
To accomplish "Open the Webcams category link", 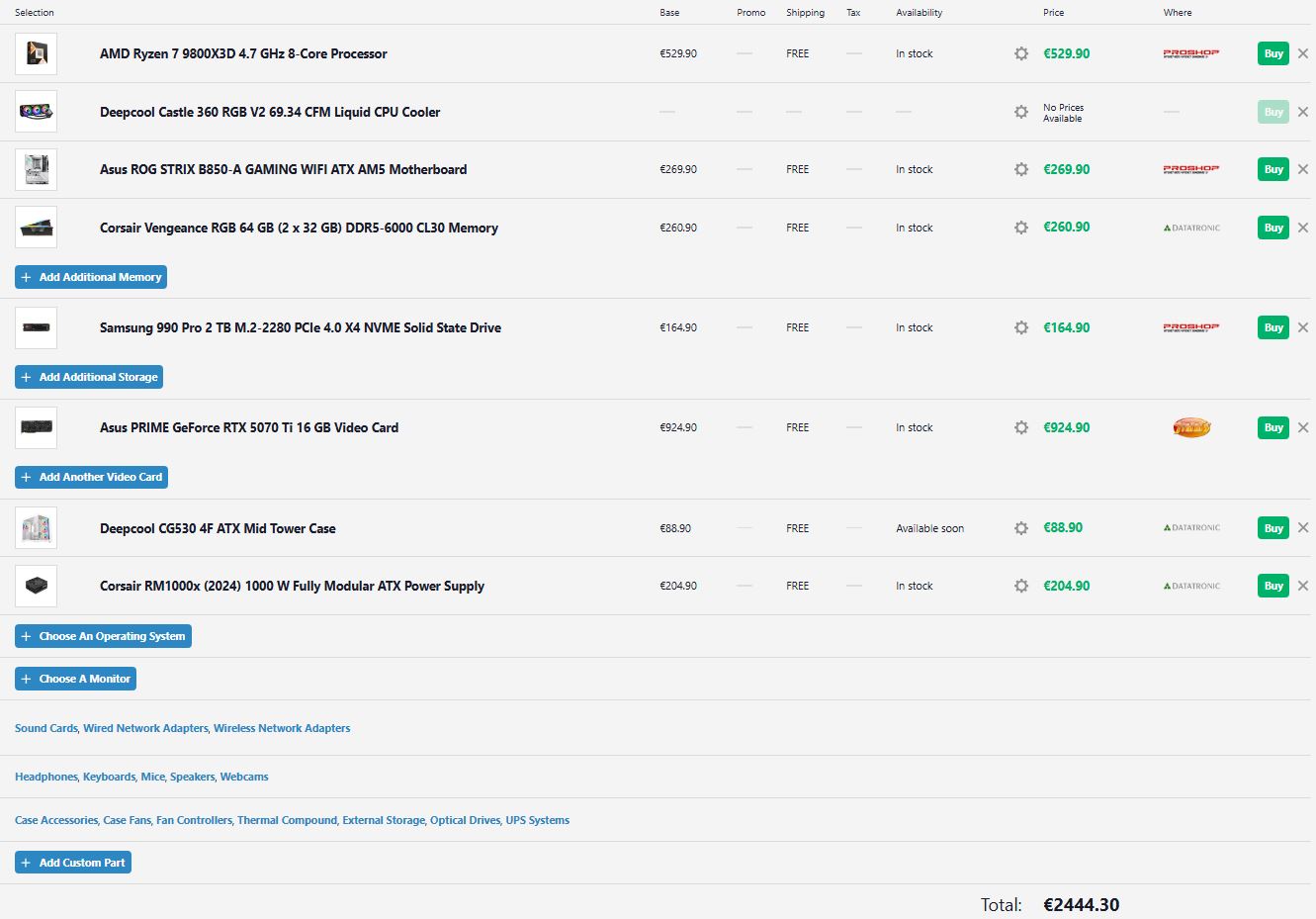I will (x=244, y=777).
